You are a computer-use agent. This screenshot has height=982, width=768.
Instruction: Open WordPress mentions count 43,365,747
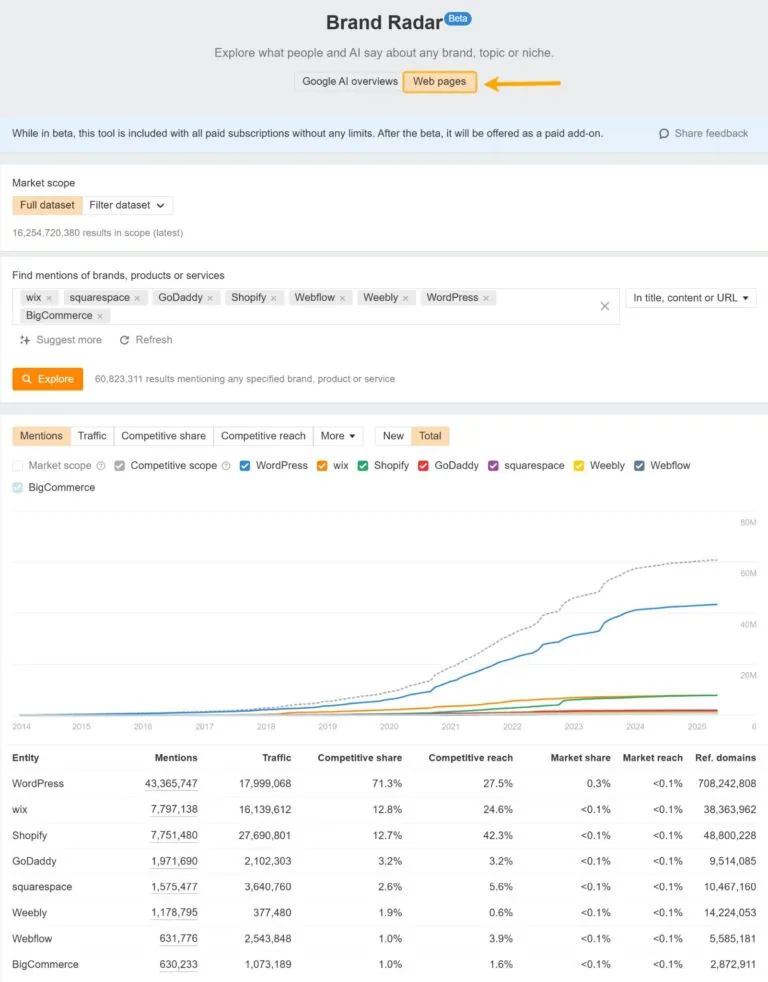tap(171, 783)
